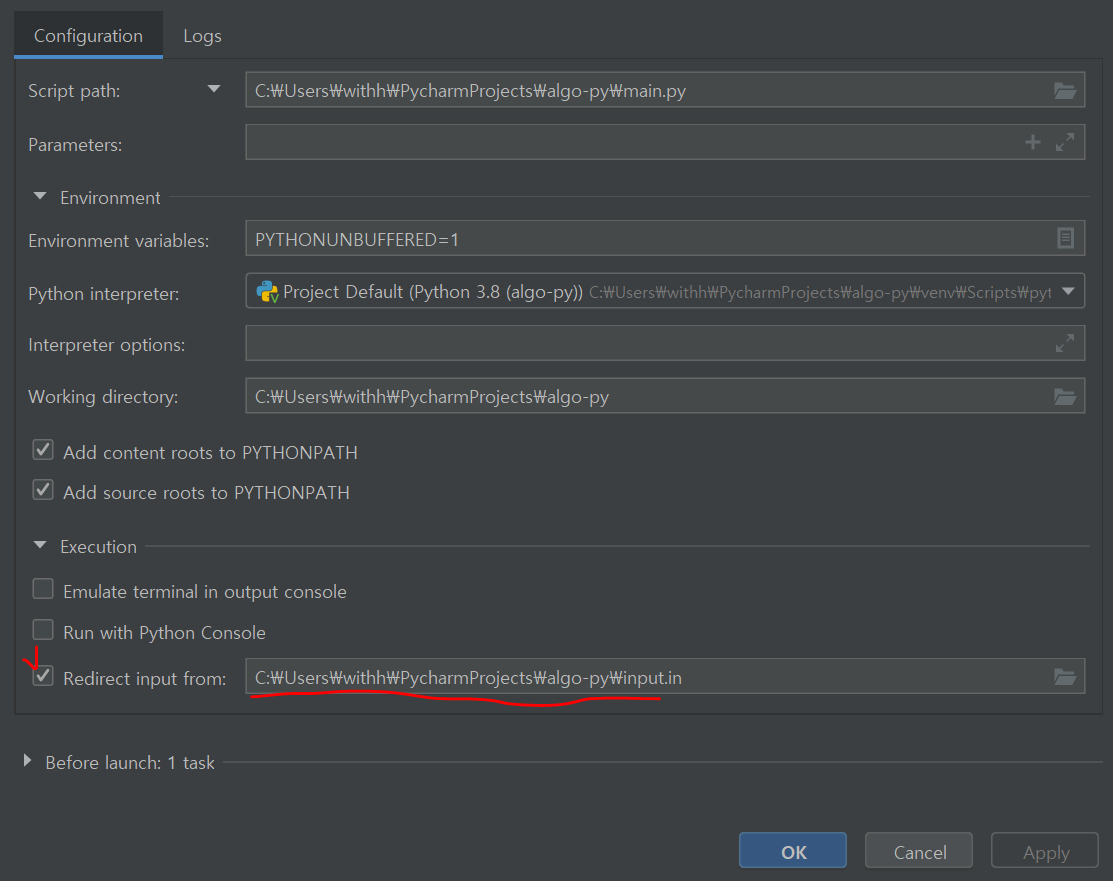This screenshot has height=881, width=1113.
Task: Open Script path type dropdown arrow
Action: (214, 89)
